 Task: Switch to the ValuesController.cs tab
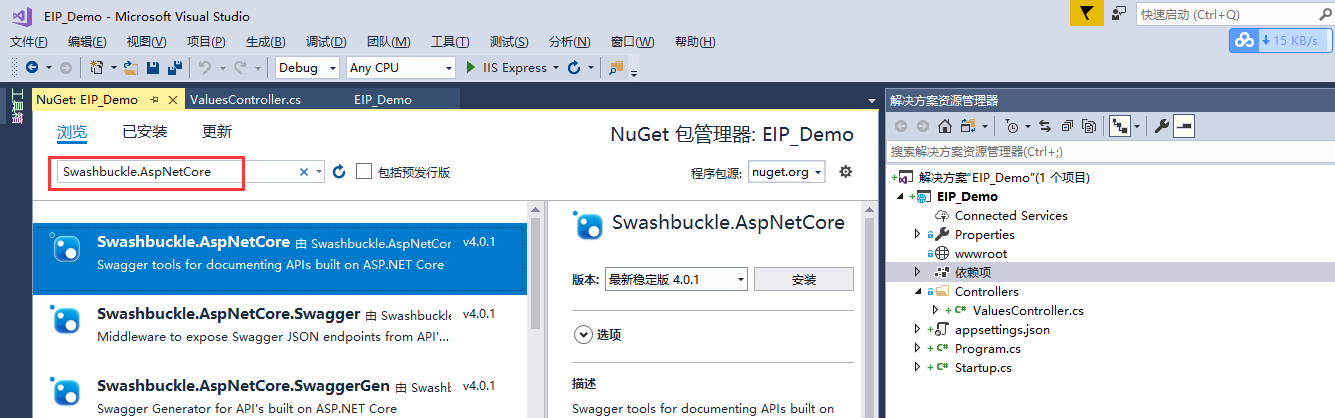245,100
